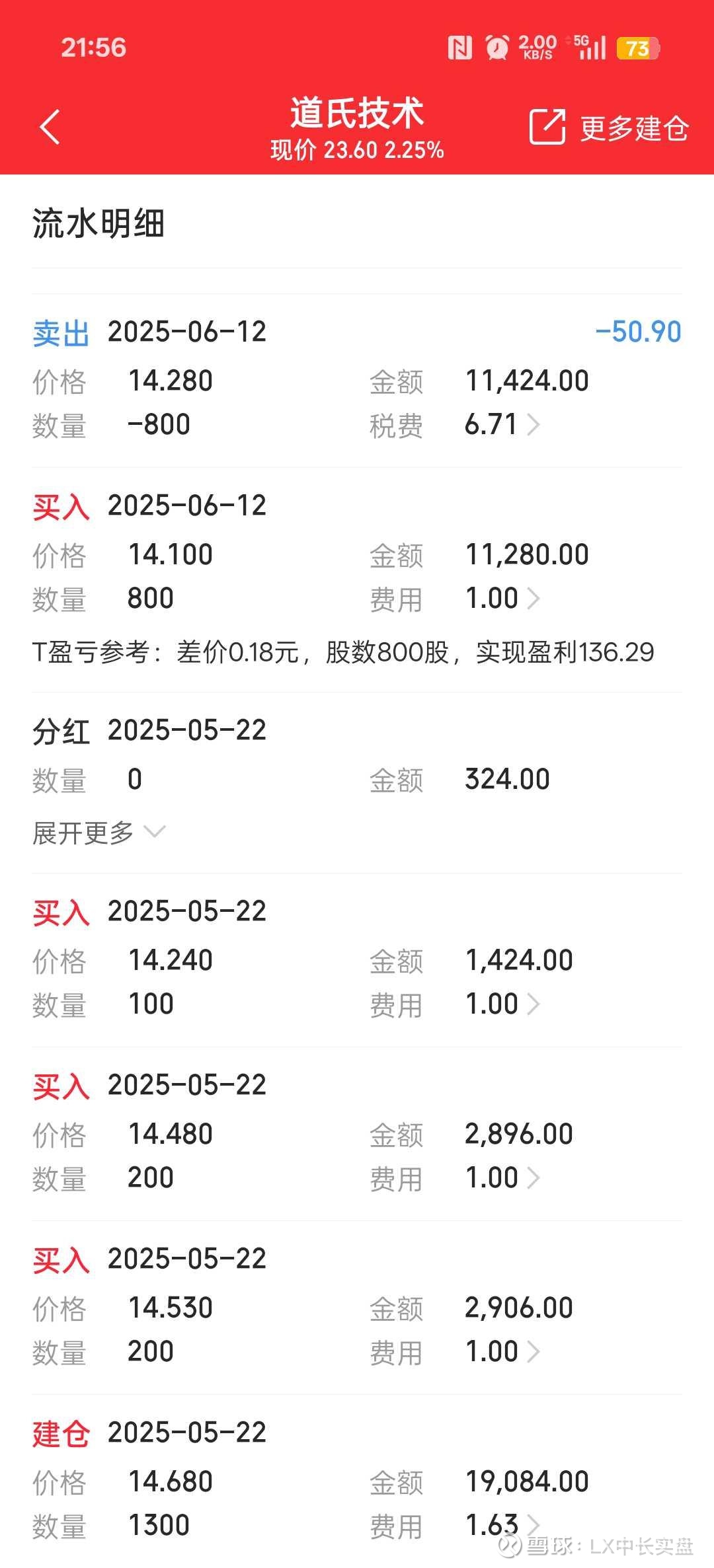The width and height of the screenshot is (714, 1568).
Task: Tap the T盈亏参考 summary line
Action: (x=343, y=653)
